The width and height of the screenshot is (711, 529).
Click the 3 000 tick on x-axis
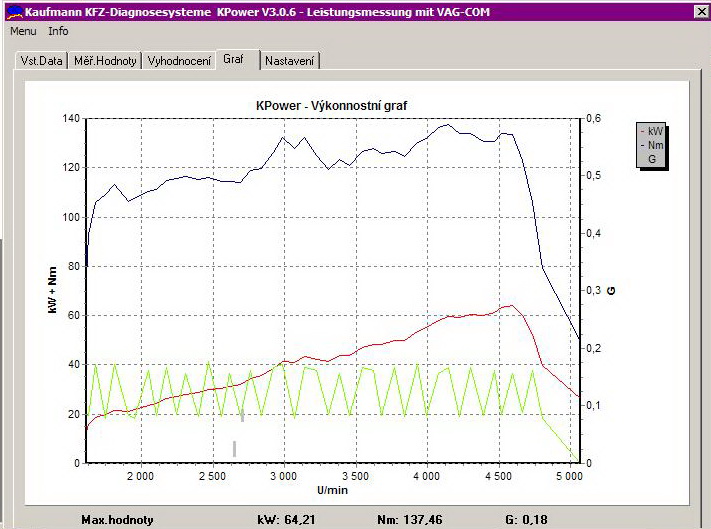pos(283,477)
